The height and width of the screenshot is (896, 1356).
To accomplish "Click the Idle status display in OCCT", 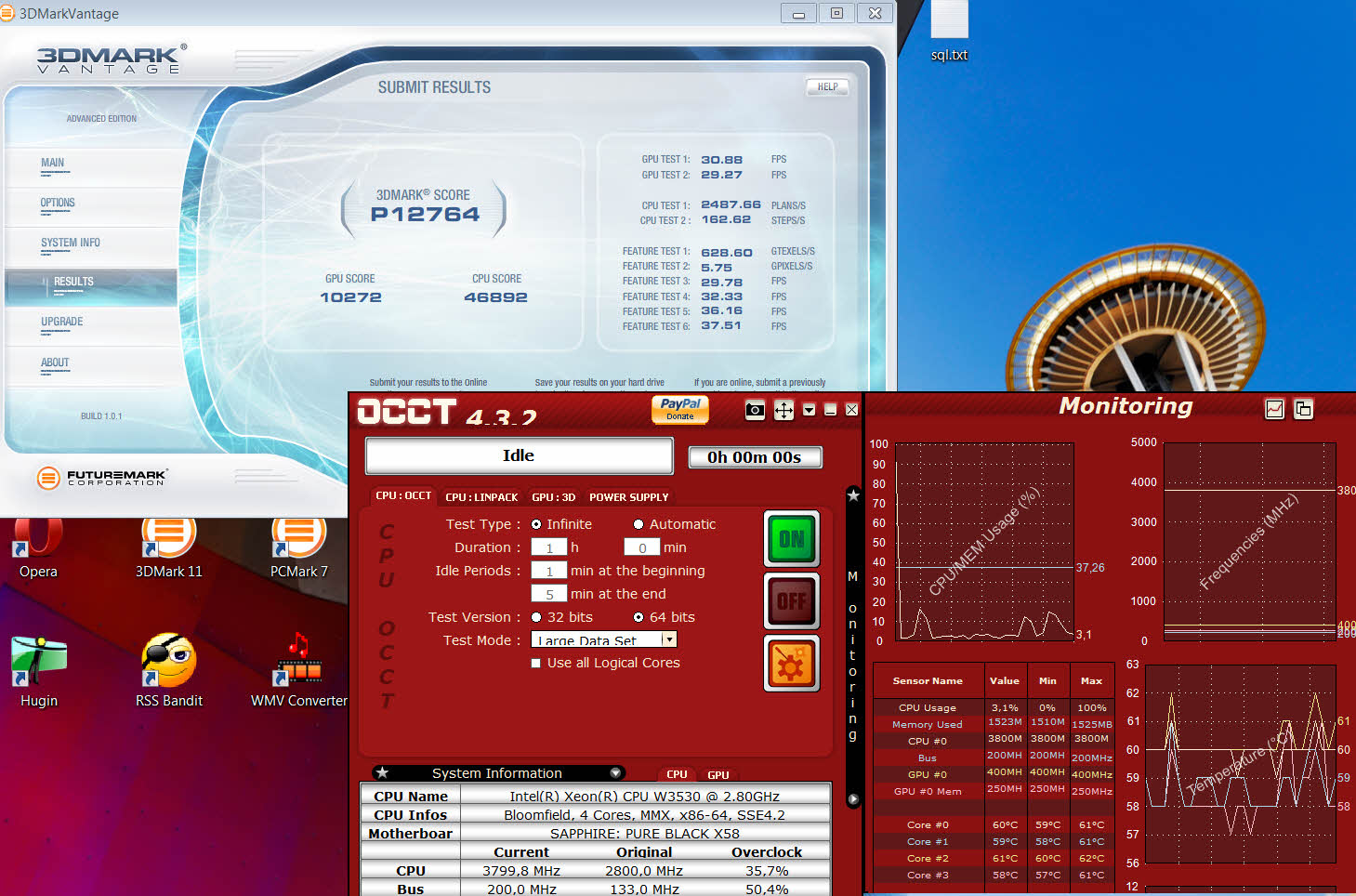I will [x=519, y=455].
